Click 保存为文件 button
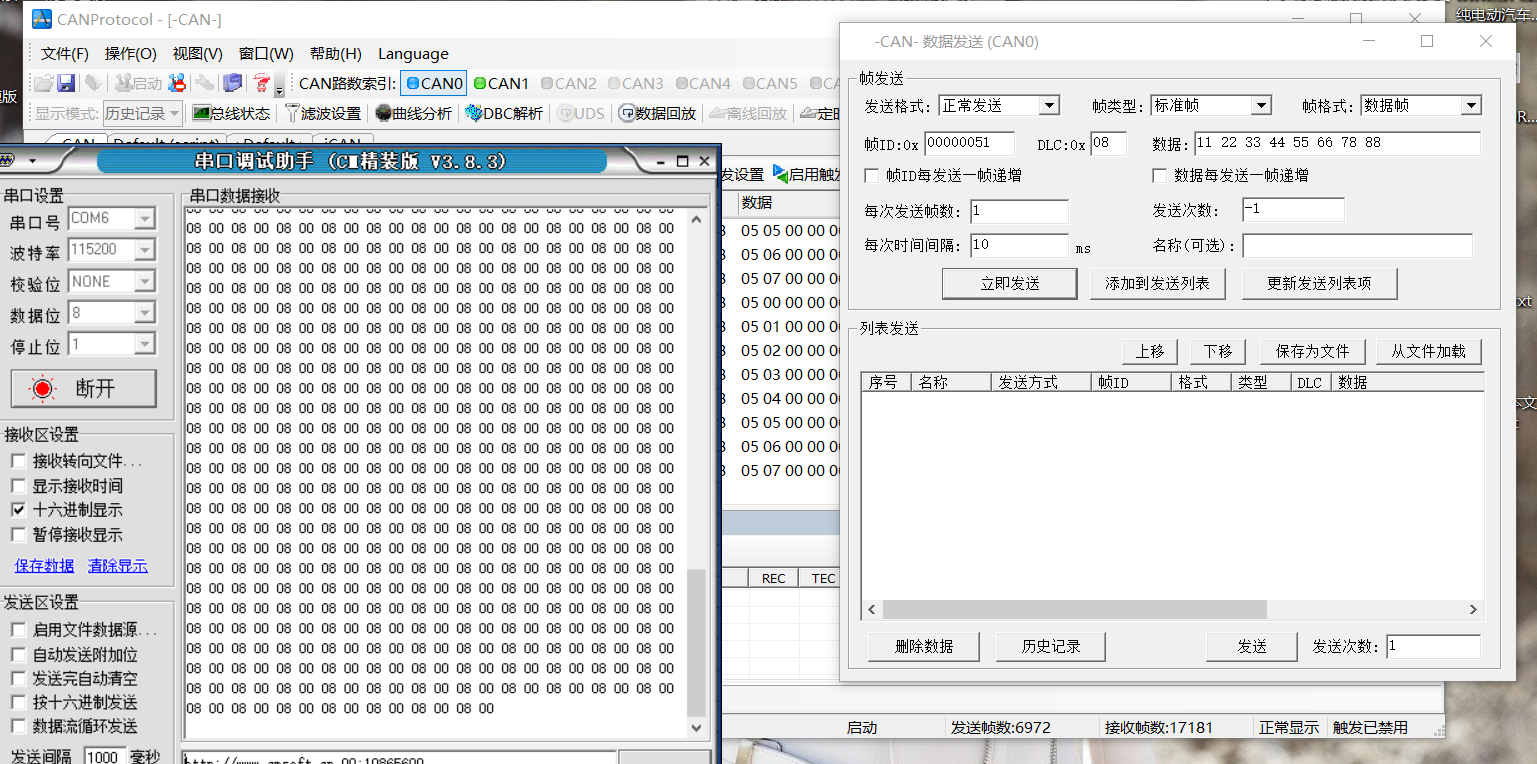The height and width of the screenshot is (764, 1537). (1312, 351)
